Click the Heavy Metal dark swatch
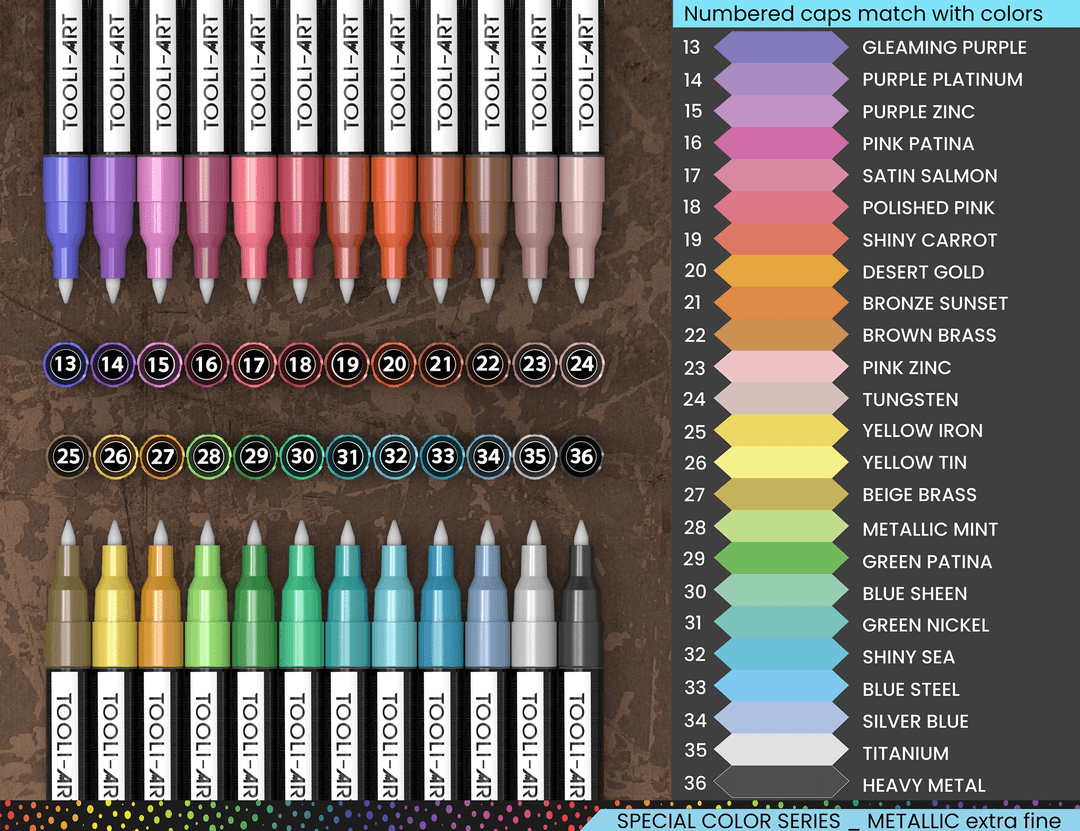 [x=781, y=784]
